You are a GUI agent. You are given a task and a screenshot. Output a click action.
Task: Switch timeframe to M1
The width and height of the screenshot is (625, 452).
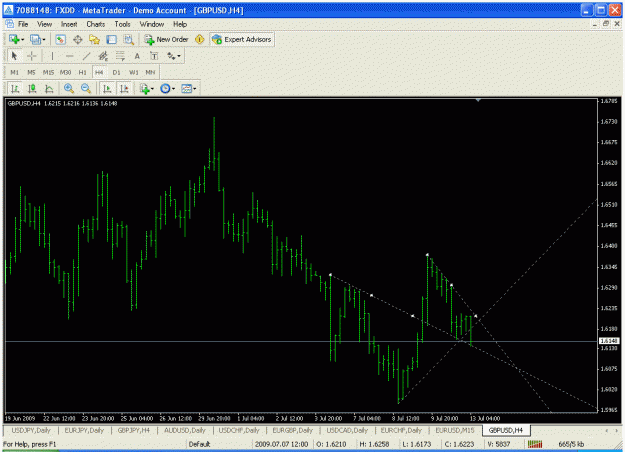pyautogui.click(x=14, y=72)
